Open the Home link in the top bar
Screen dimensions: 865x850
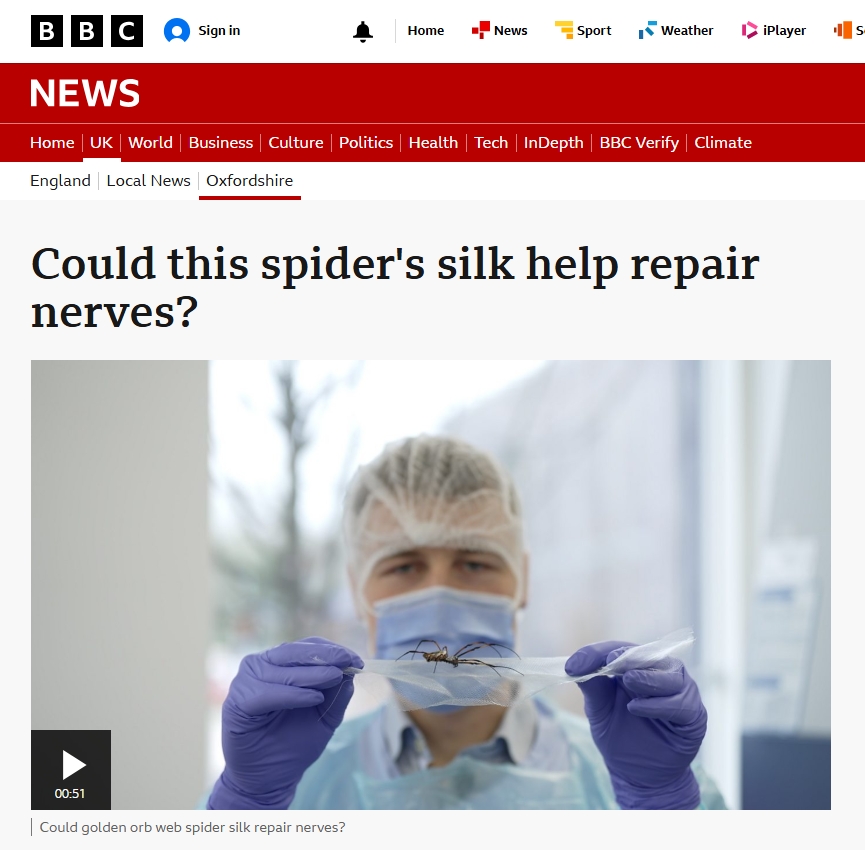(425, 31)
